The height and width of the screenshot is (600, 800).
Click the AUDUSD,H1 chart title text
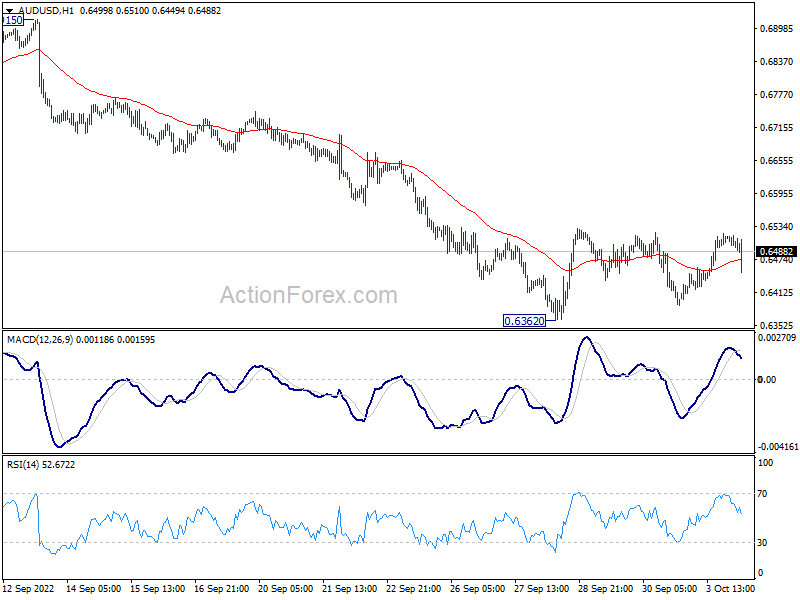[45, 11]
